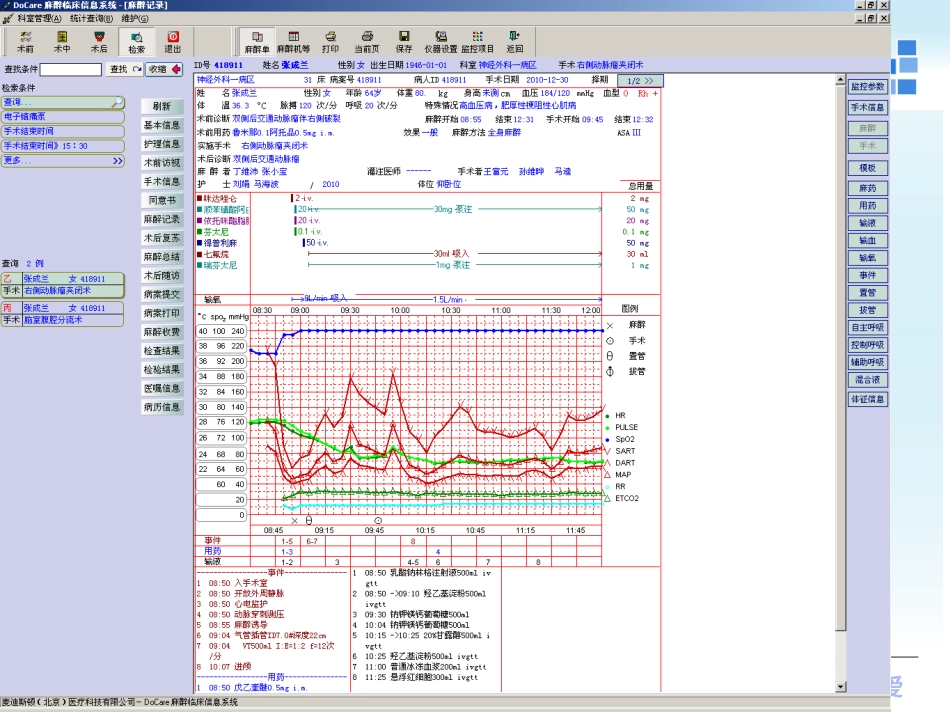Click the 查询... search condition bar
Viewport: 950px width, 713px height.
coord(63,102)
